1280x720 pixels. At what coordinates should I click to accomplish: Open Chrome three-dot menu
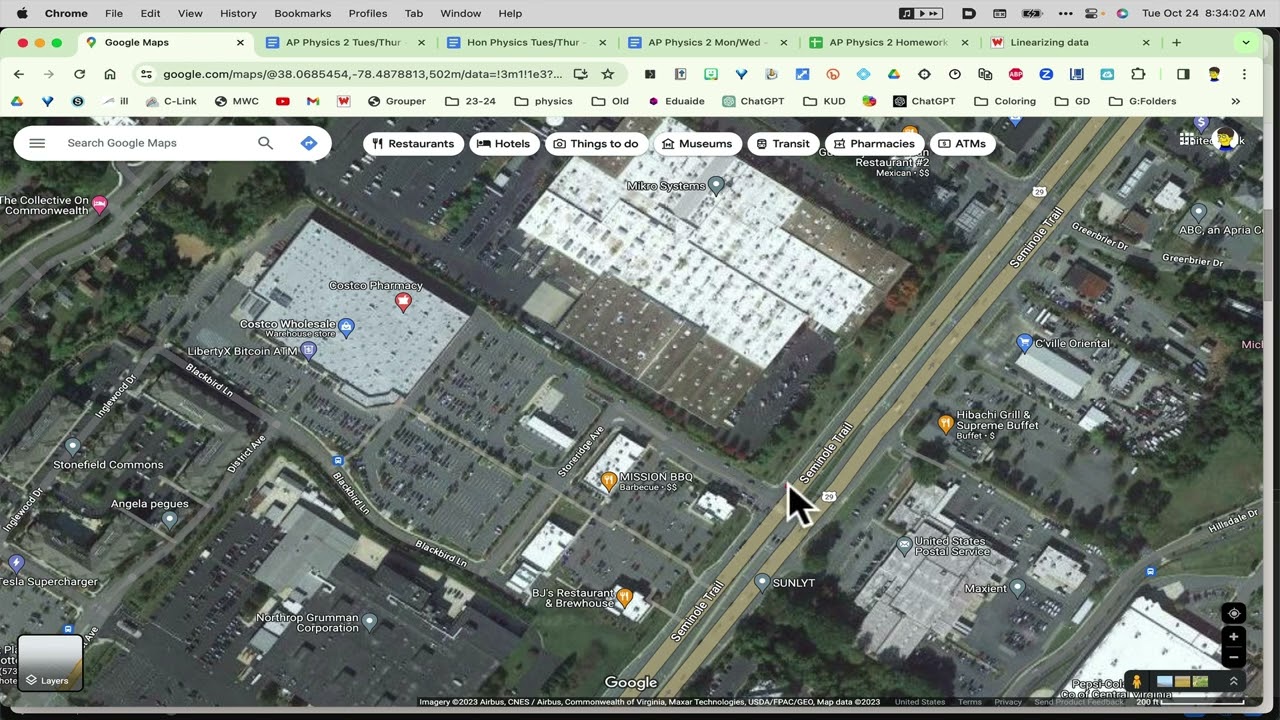coord(1244,74)
